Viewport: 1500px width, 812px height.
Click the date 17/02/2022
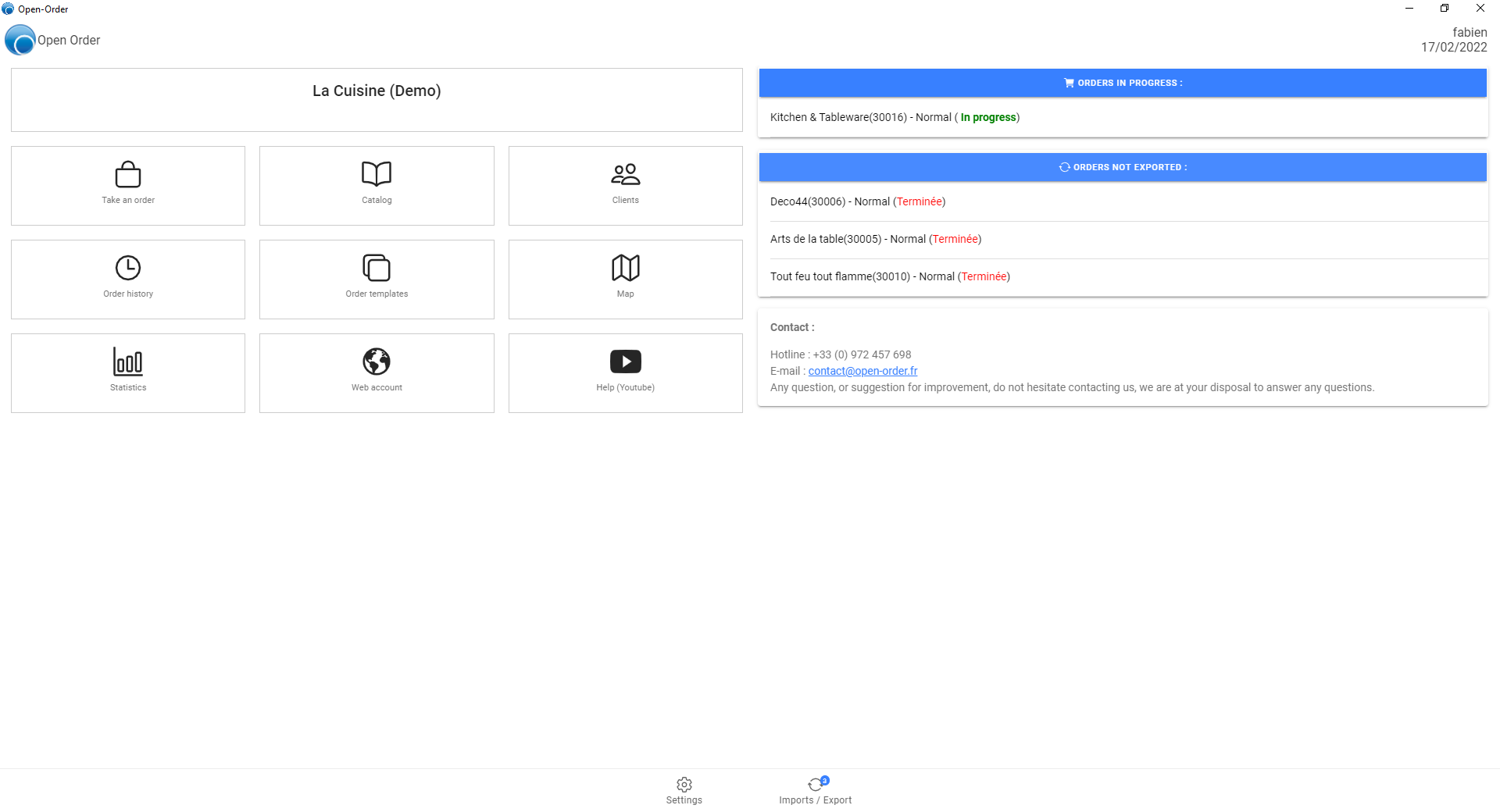pyautogui.click(x=1454, y=47)
